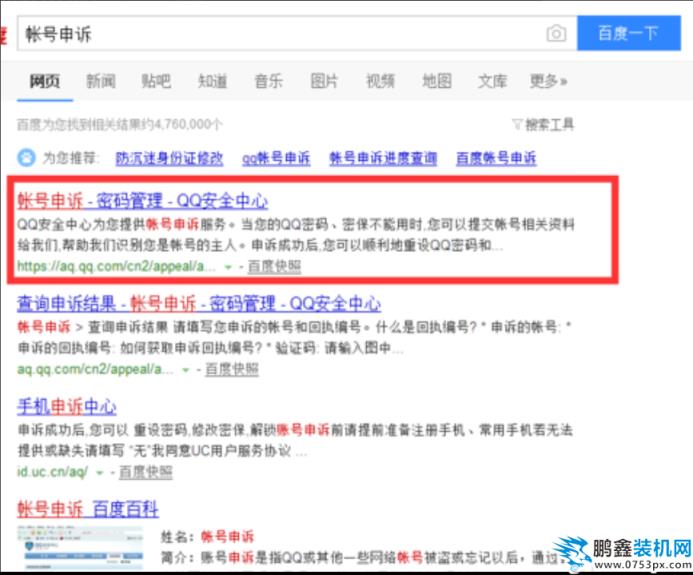Expand the 更多» tab menu
Image resolution: width=693 pixels, height=575 pixels.
pos(548,81)
